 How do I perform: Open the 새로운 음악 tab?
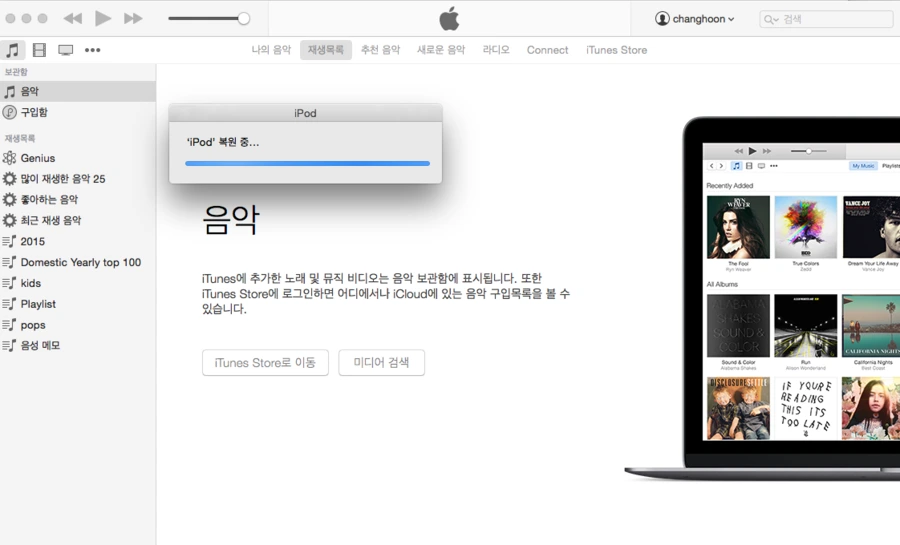441,50
